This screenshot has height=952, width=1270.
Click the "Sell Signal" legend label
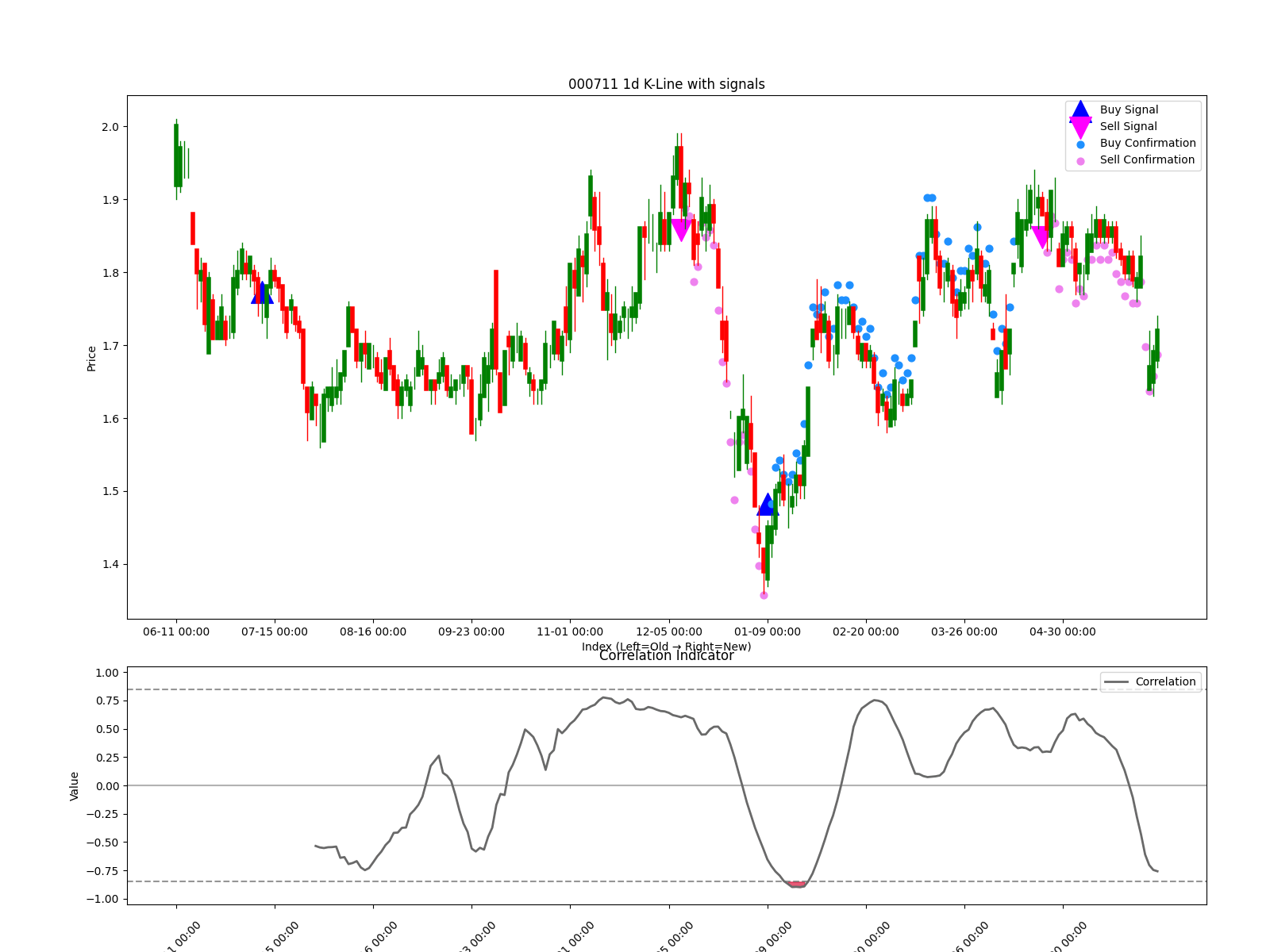tap(1128, 126)
